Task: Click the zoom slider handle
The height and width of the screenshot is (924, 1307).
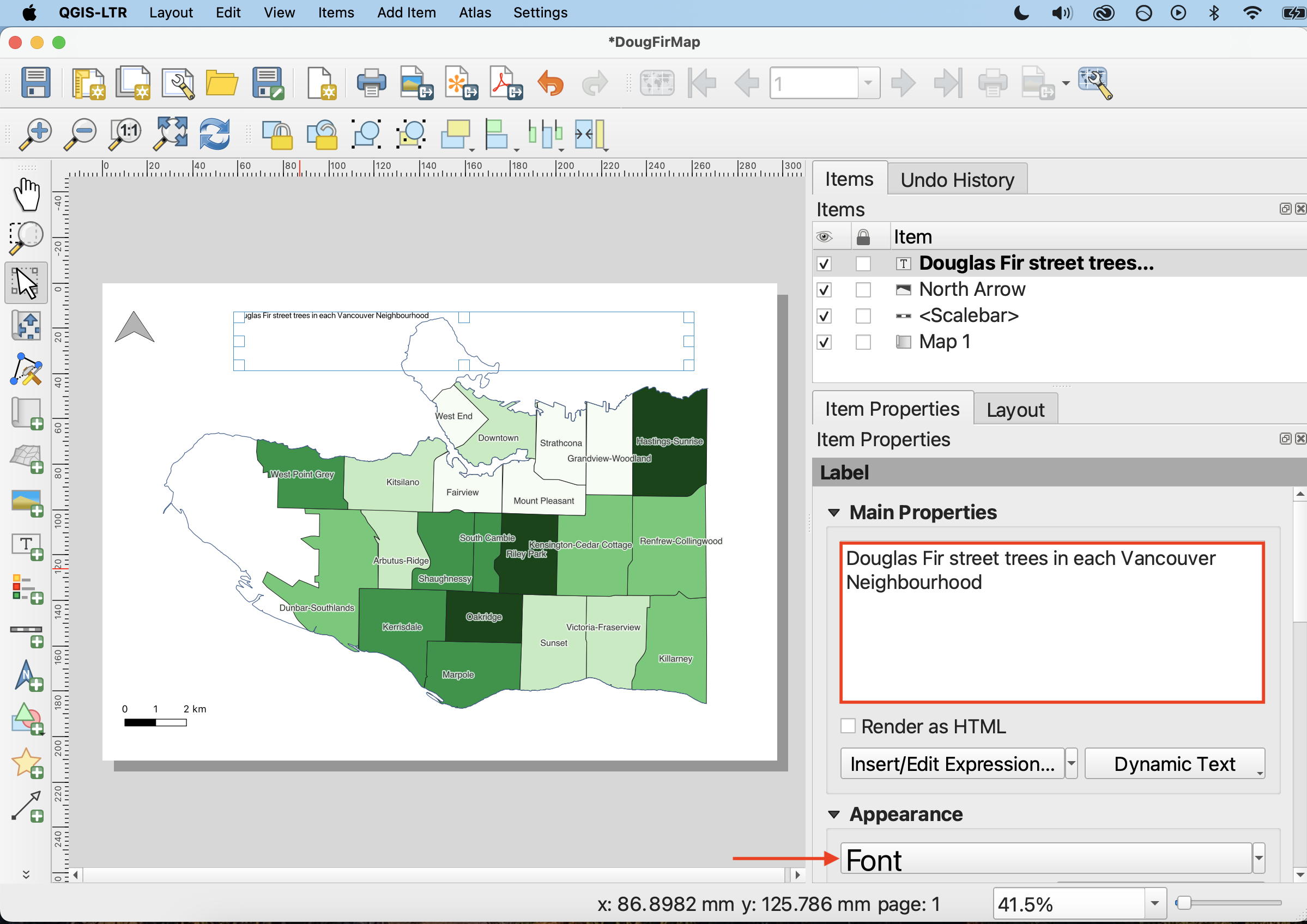Action: pyautogui.click(x=1183, y=903)
